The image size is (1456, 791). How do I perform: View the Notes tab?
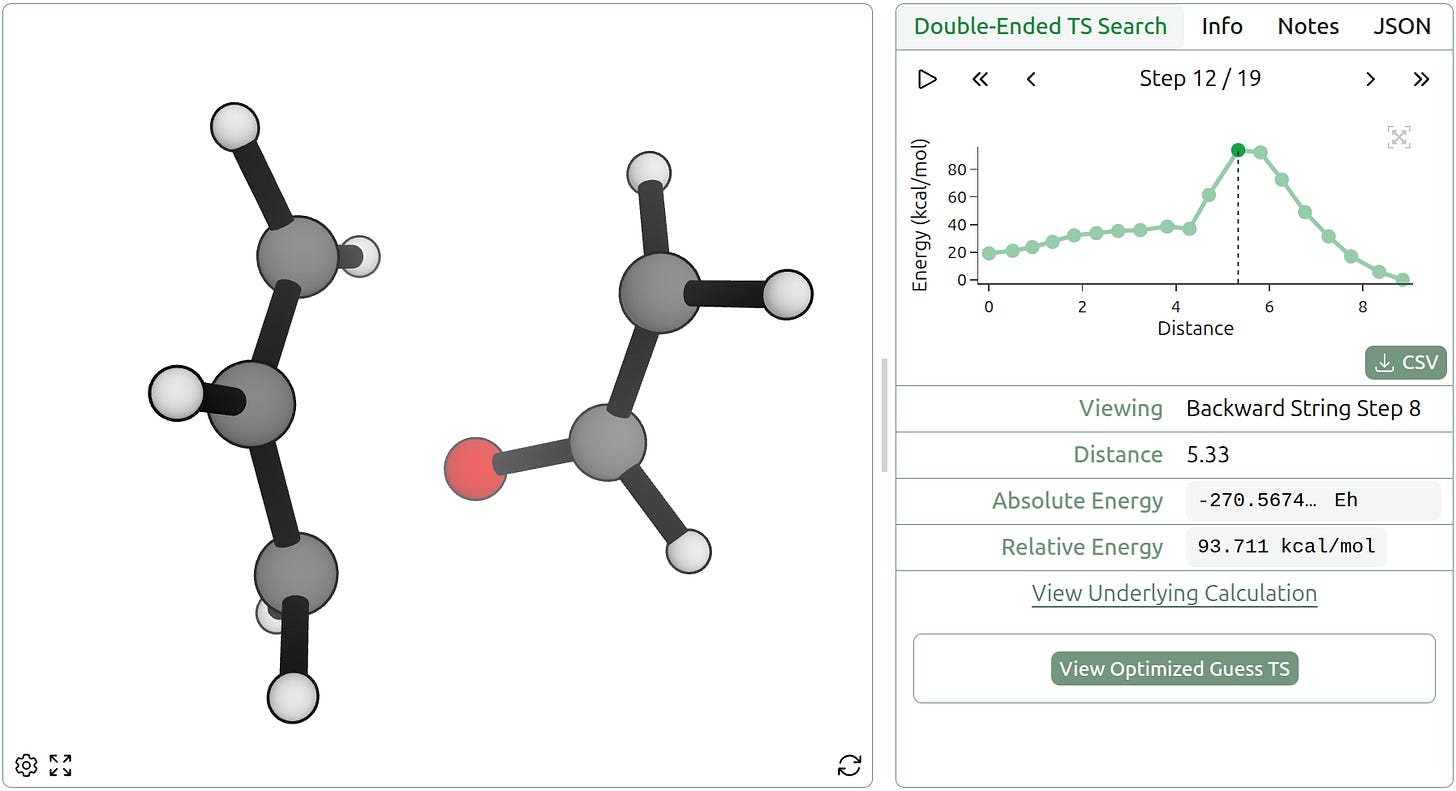click(1307, 26)
